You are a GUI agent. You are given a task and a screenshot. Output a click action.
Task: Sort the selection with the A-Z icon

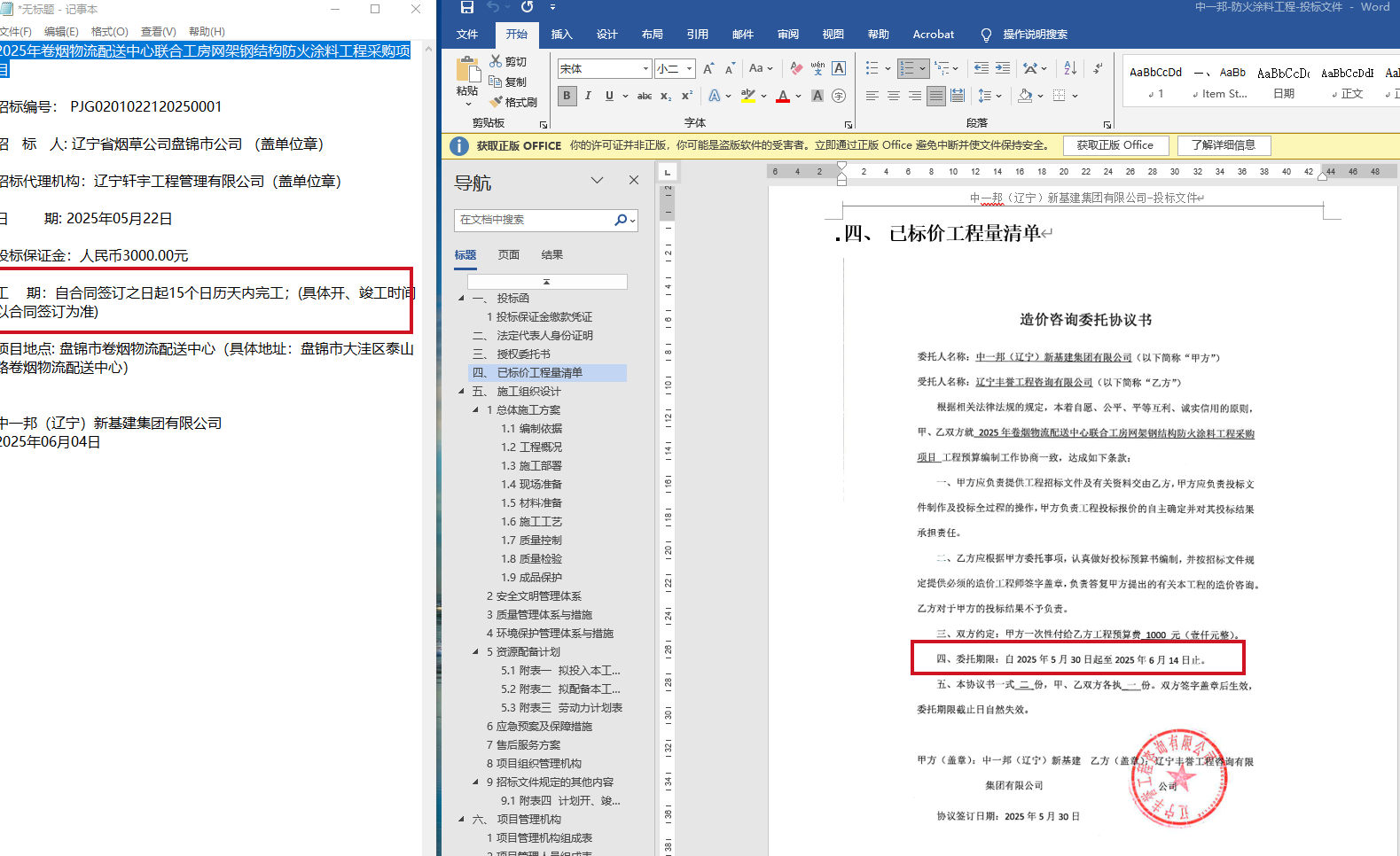1070,68
